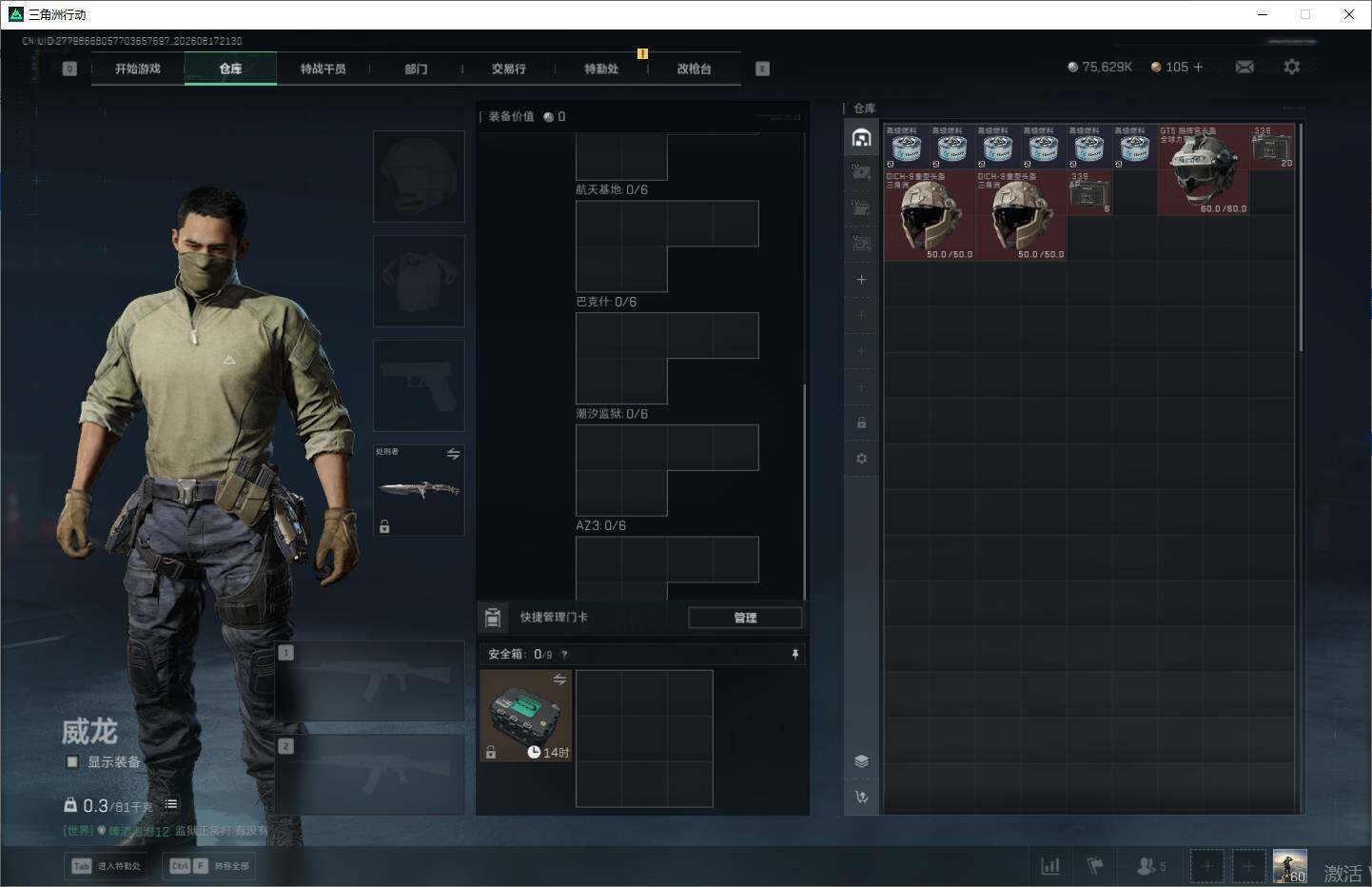Click the 管理 key card button

point(745,618)
